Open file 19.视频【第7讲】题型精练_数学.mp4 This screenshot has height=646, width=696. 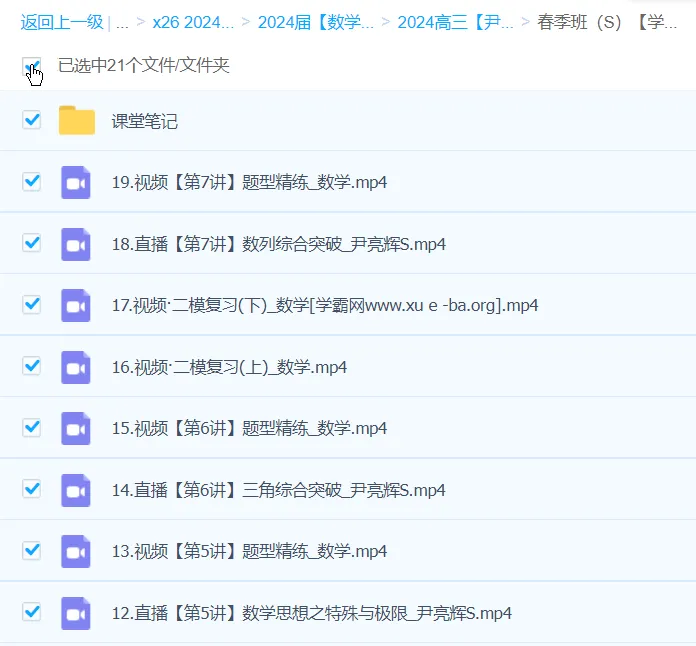pos(249,182)
